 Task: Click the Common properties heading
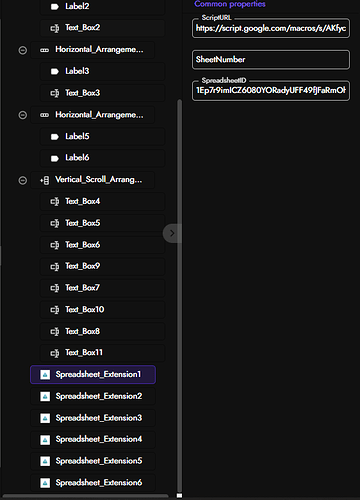click(230, 4)
